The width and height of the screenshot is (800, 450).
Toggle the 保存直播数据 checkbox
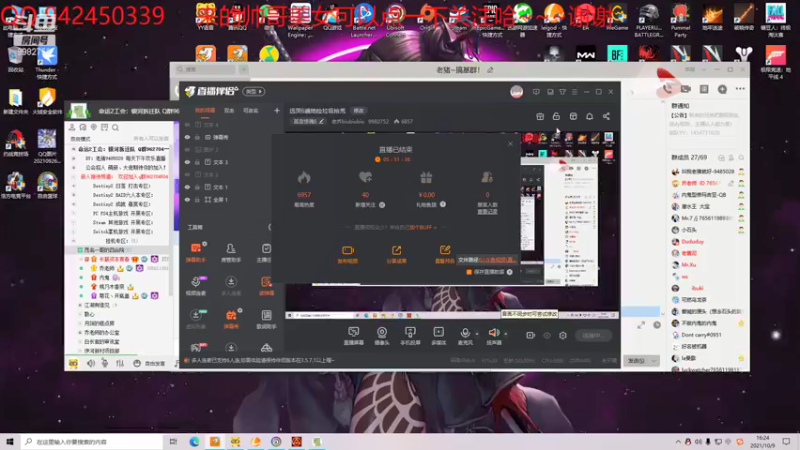pos(469,272)
